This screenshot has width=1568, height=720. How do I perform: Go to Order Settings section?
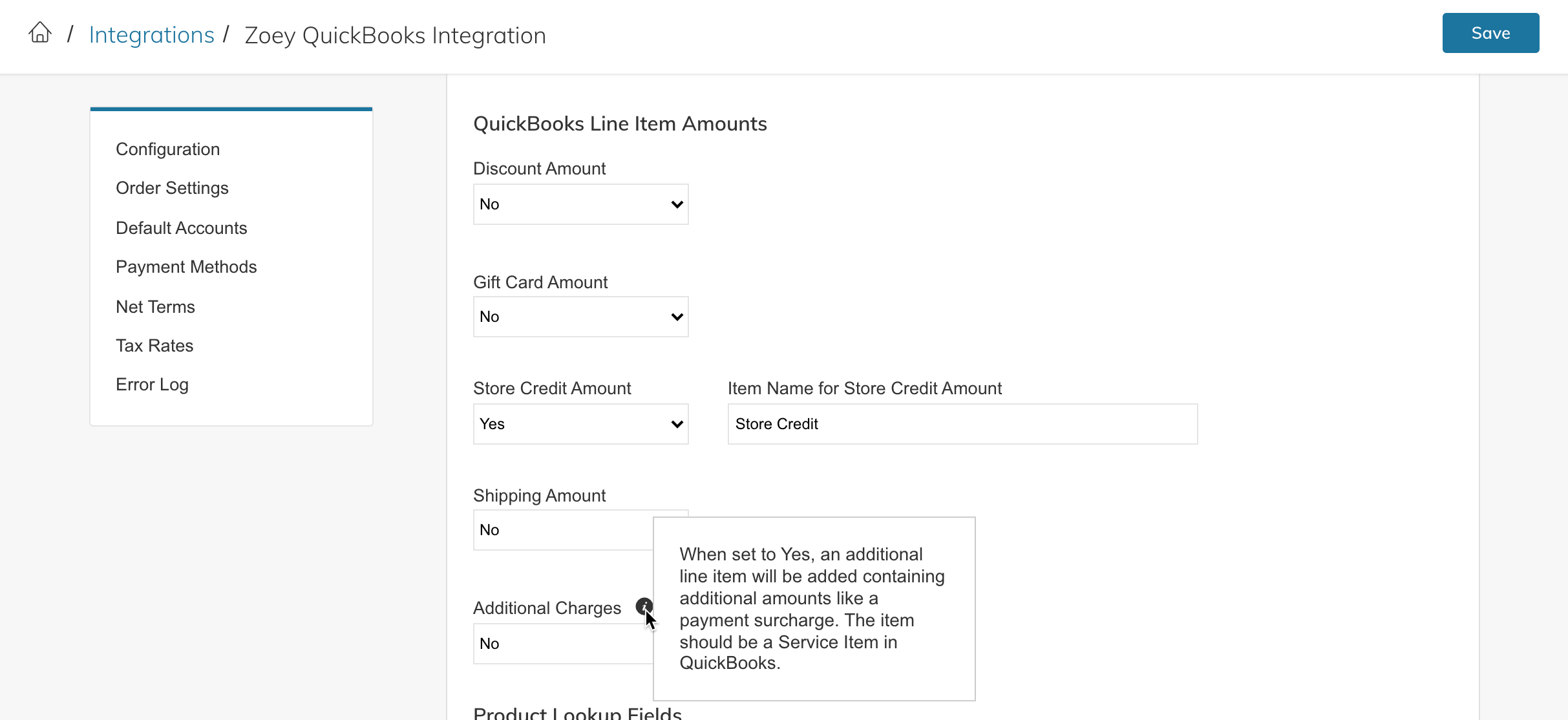tap(172, 188)
